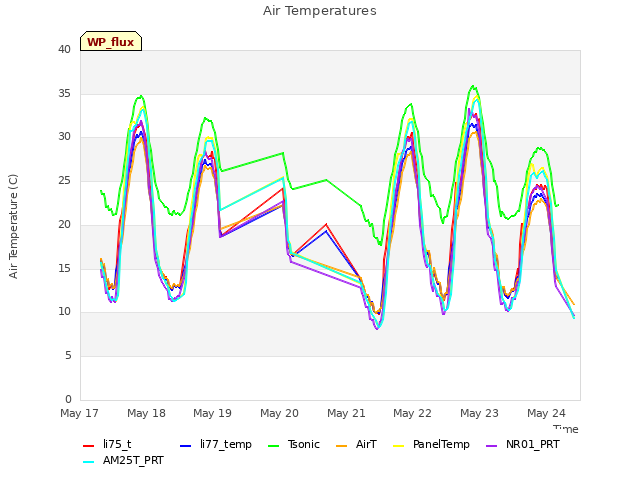Click the 15 y-axis tick label
Screen dimensions: 640x480
[x=64, y=268]
